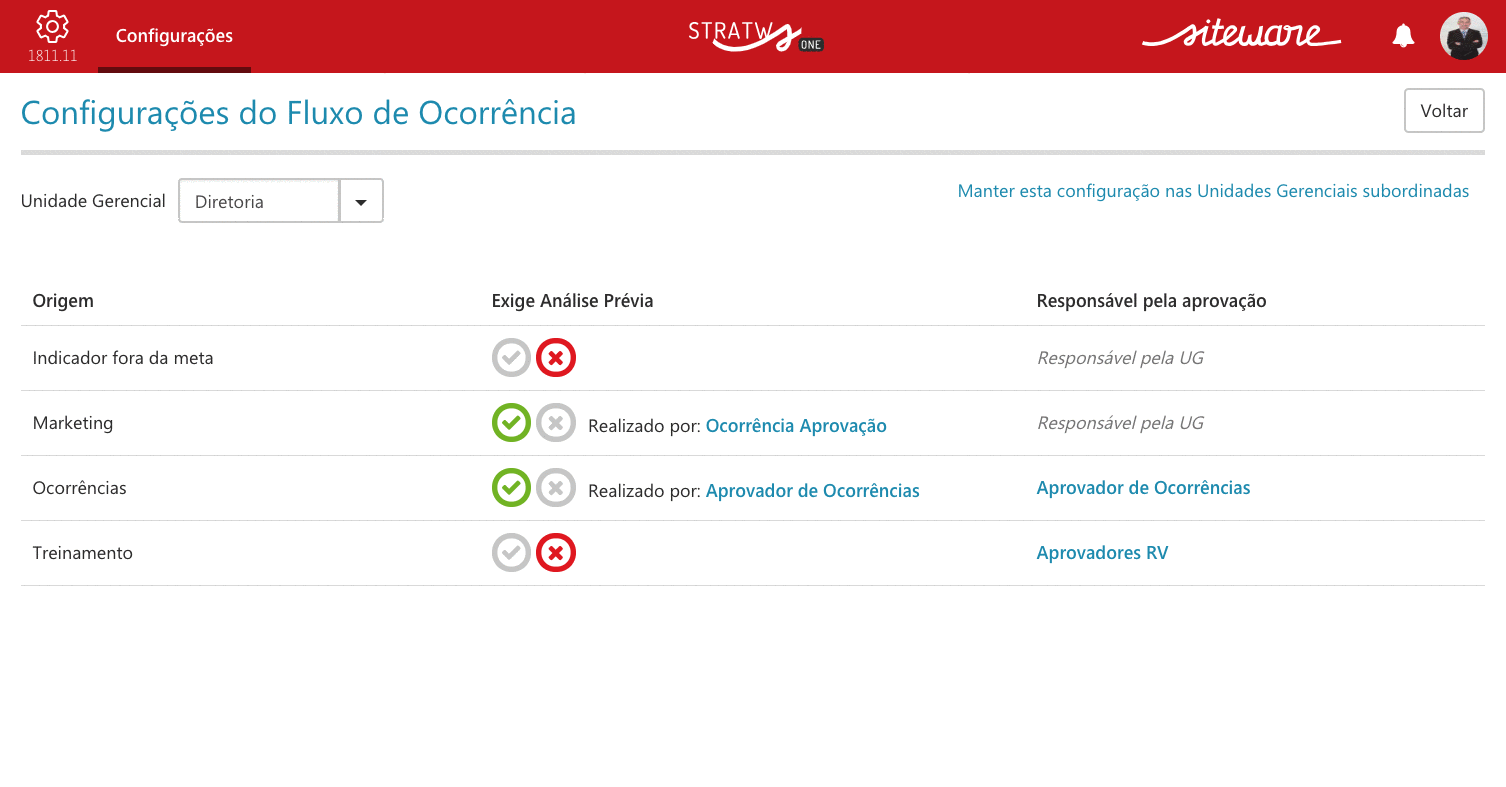This screenshot has height=787, width=1506.
Task: Click red X for Indicador fora da meta
Action: click(556, 358)
